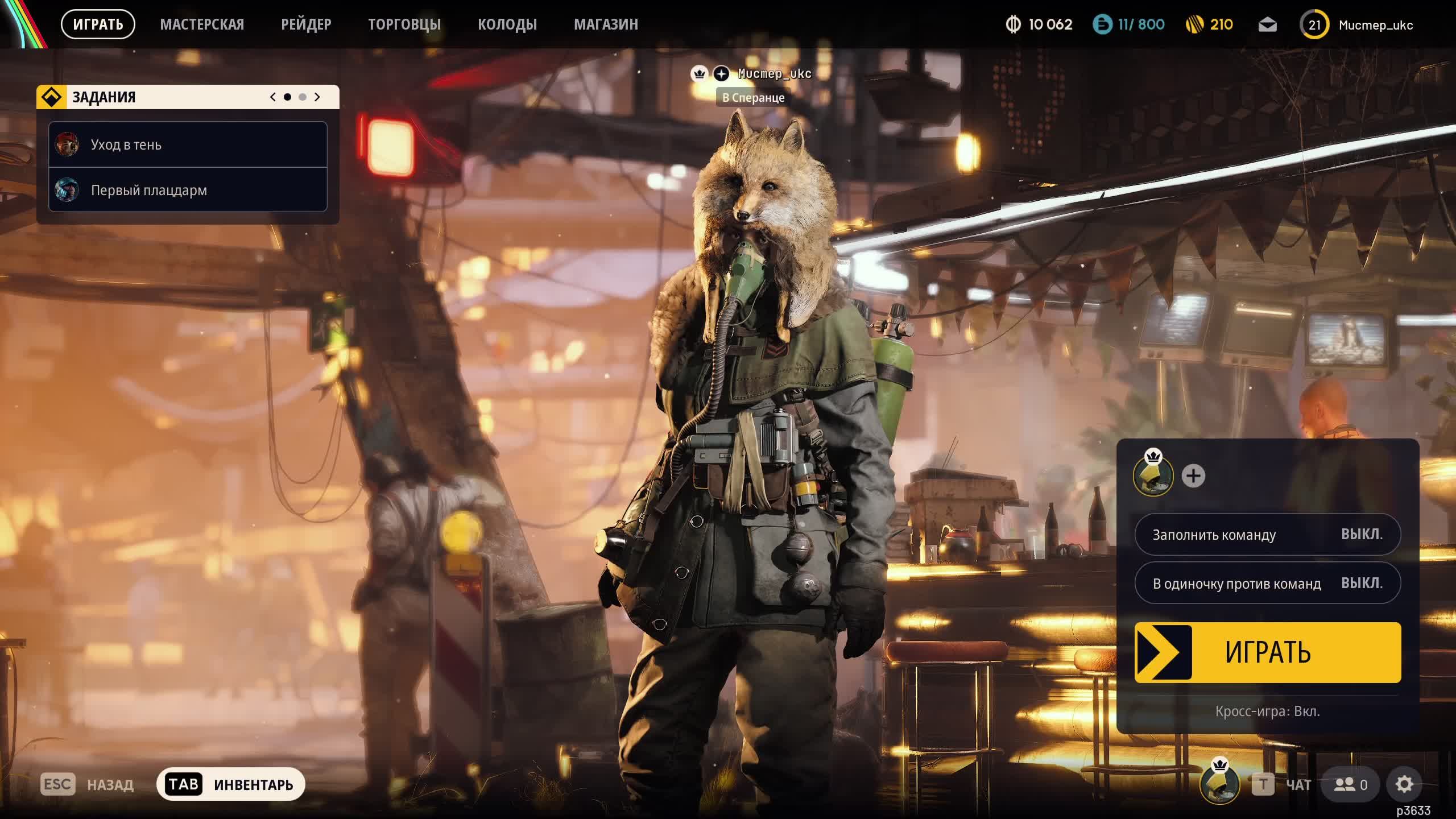
Task: Select second page dot in Задания
Action: 303,97
